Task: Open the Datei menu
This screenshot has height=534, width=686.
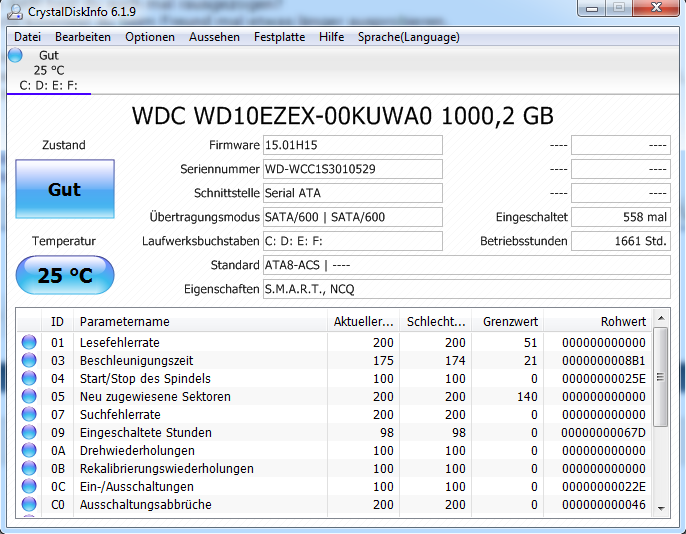Action: 28,37
